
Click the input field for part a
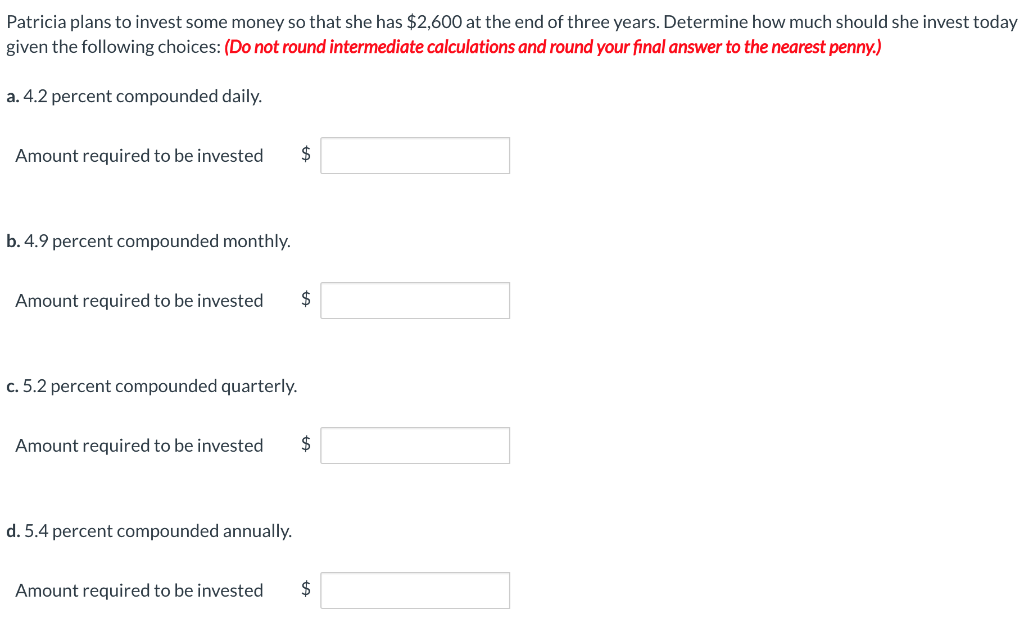tap(414, 155)
